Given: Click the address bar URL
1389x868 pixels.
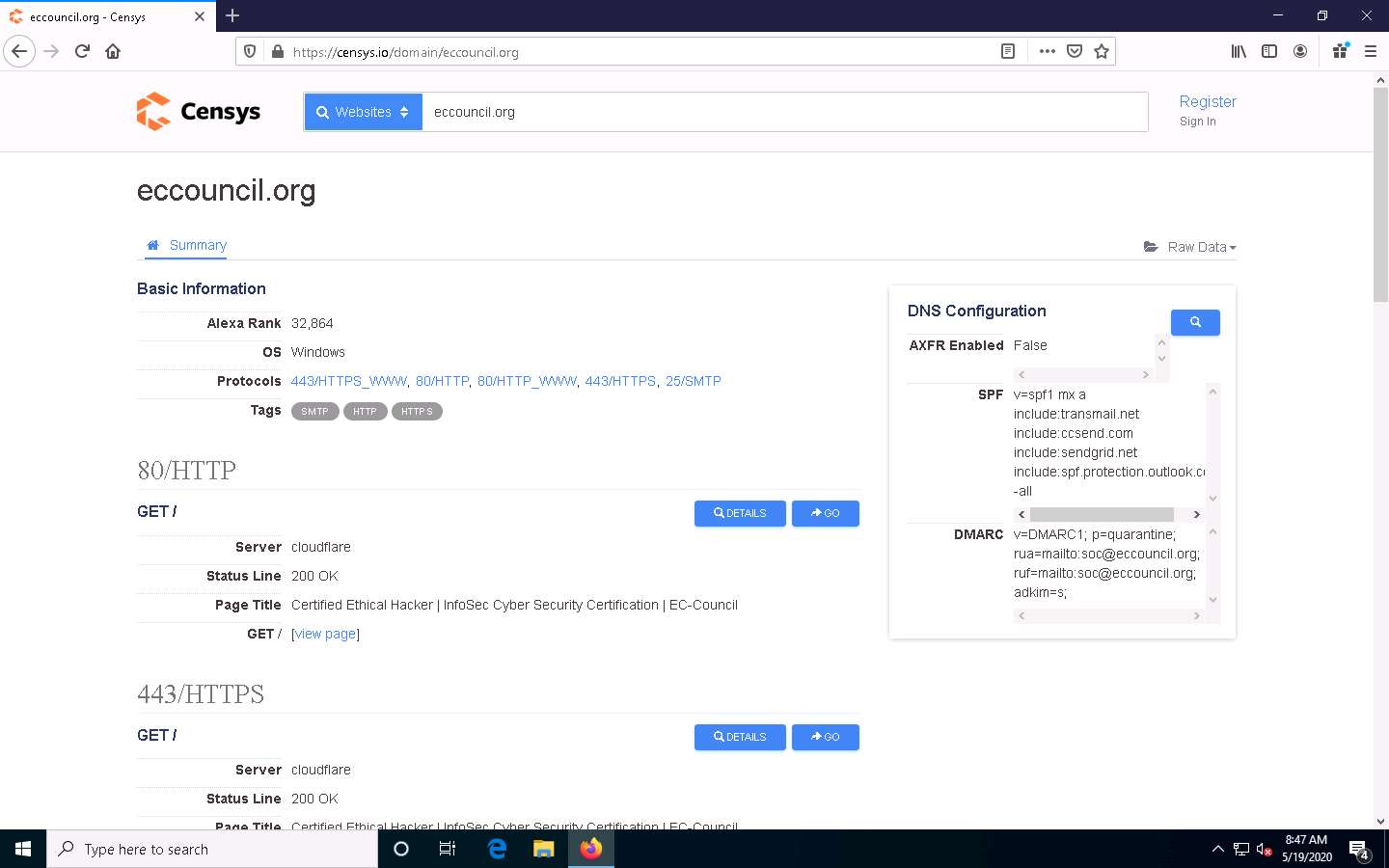Looking at the screenshot, I should click(406, 52).
